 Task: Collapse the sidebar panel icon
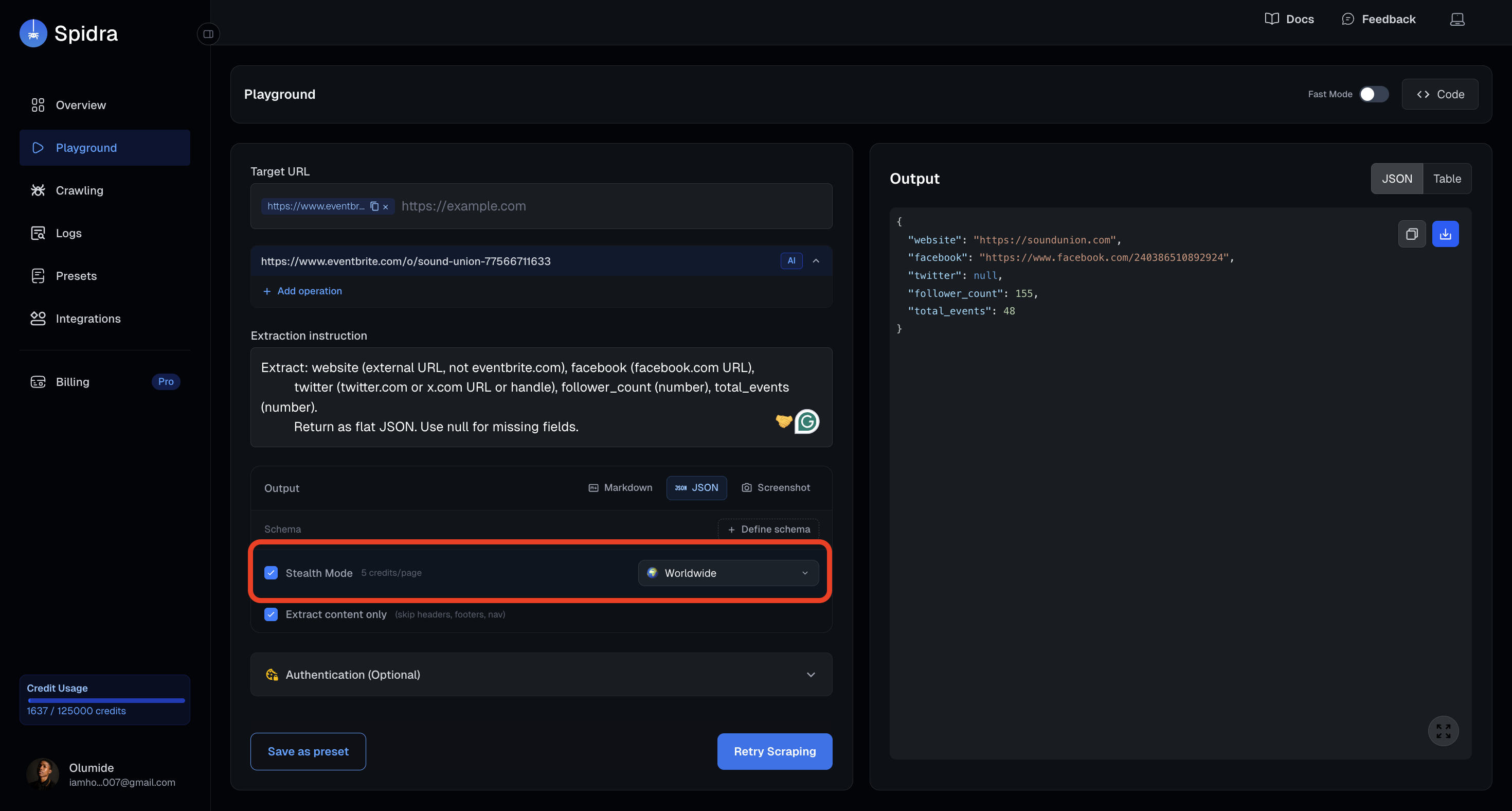pos(208,34)
